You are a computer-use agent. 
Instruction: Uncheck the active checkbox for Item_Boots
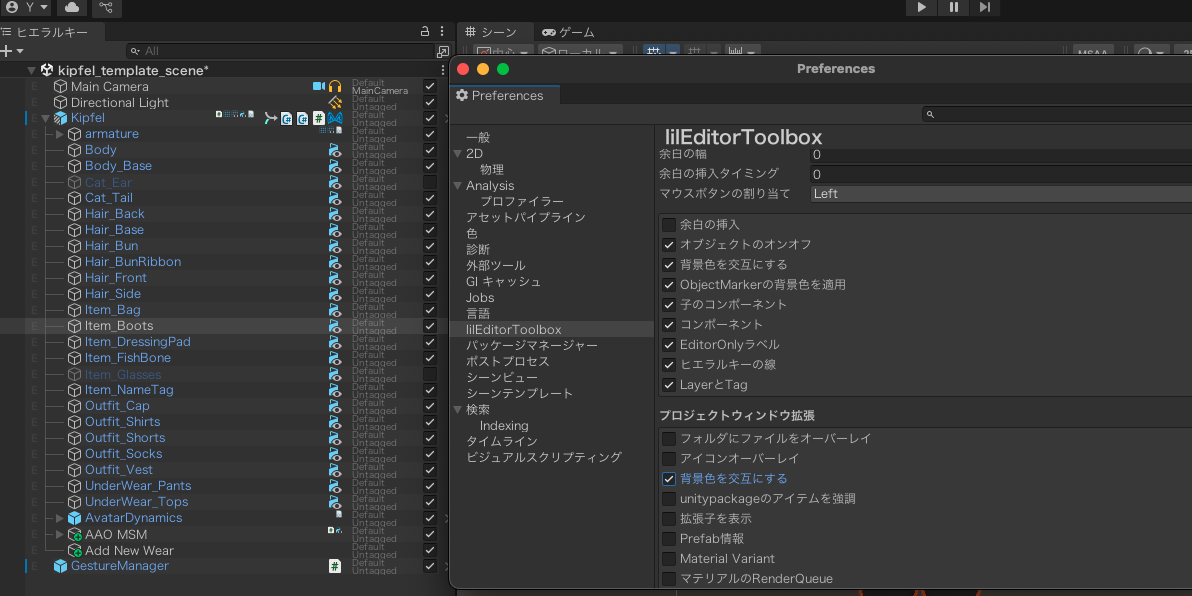429,325
